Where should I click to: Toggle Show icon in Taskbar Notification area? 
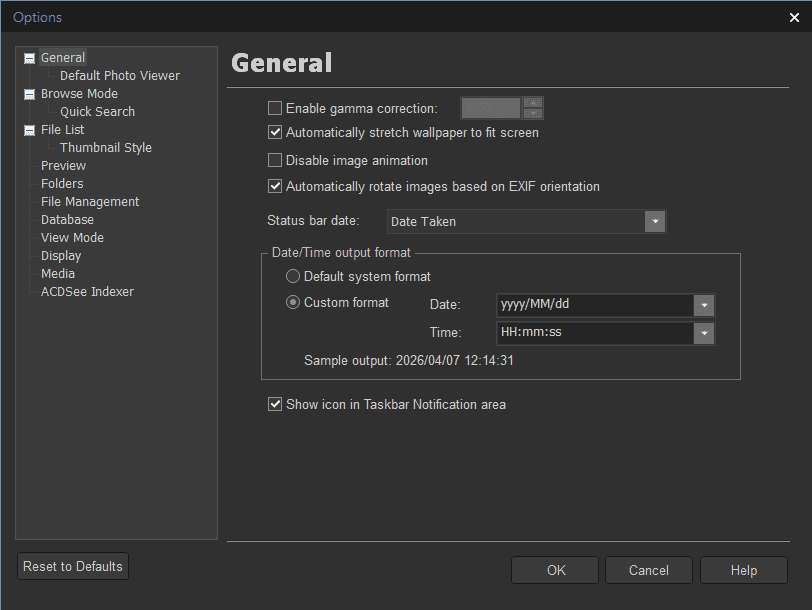274,404
